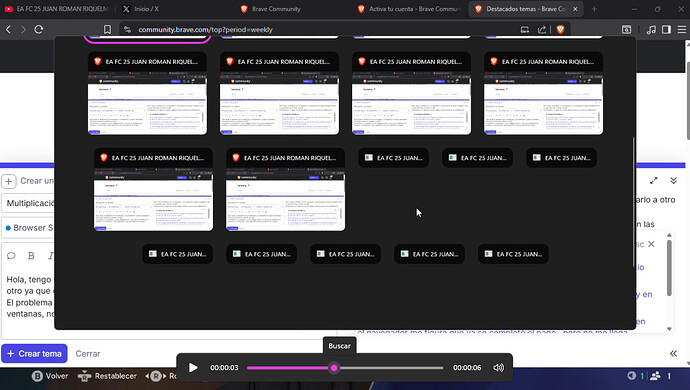Screen dimensions: 690x390
Task: Go back with the back arrow
Action: pyautogui.click(x=8, y=29)
